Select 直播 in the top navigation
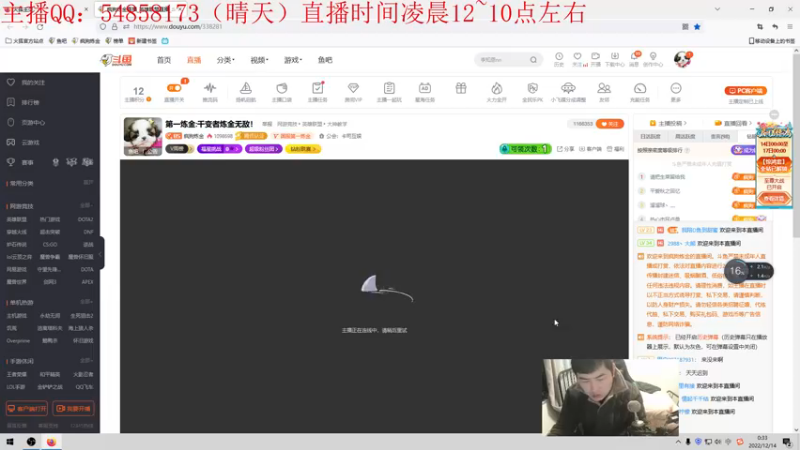Viewport: 800px width, 450px height. point(194,60)
